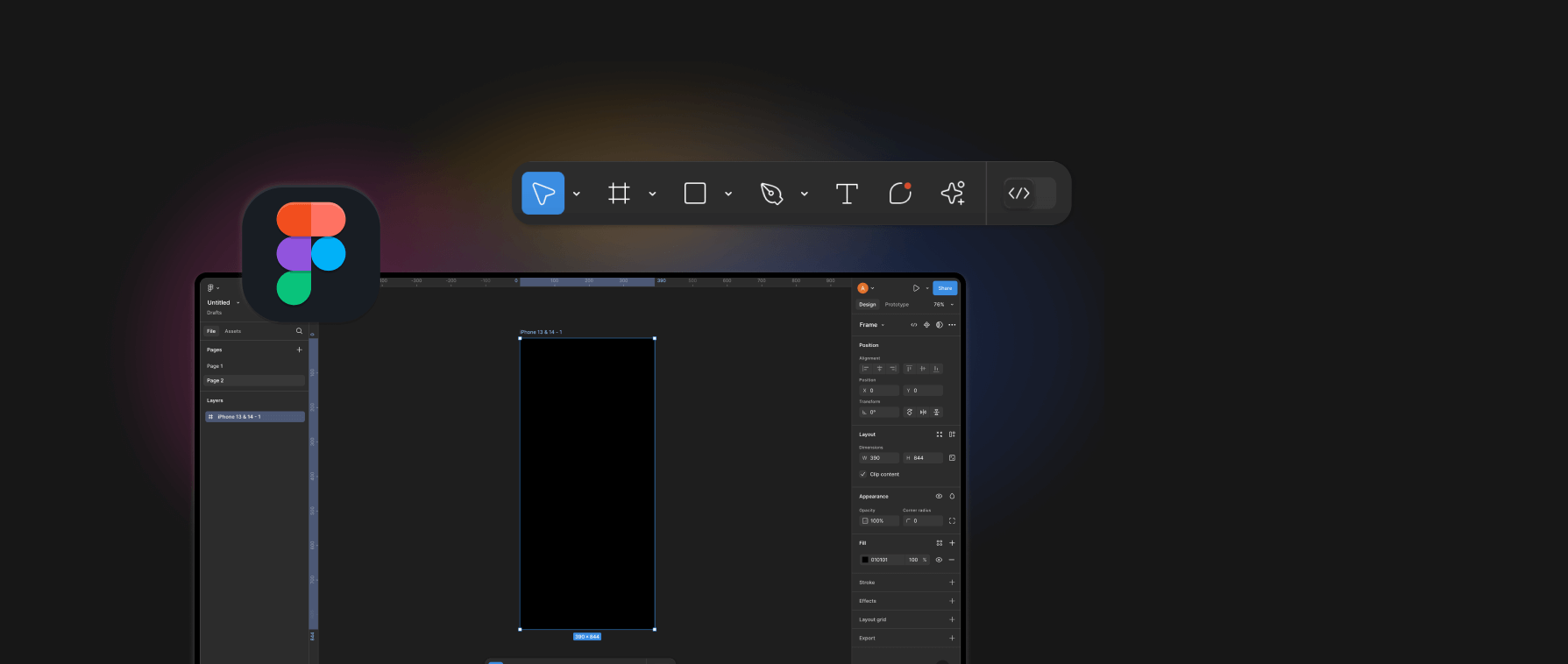This screenshot has width=1568, height=664.
Task: Toggle Dev Mode code switch in toolbar
Action: tap(1030, 194)
